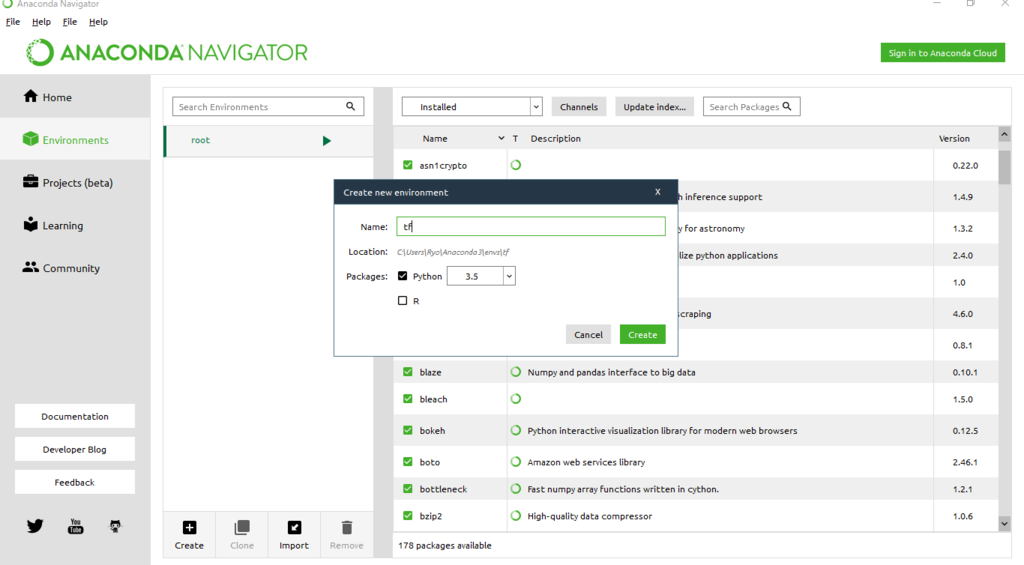Select the root environment
The height and width of the screenshot is (565, 1024).
[x=268, y=140]
